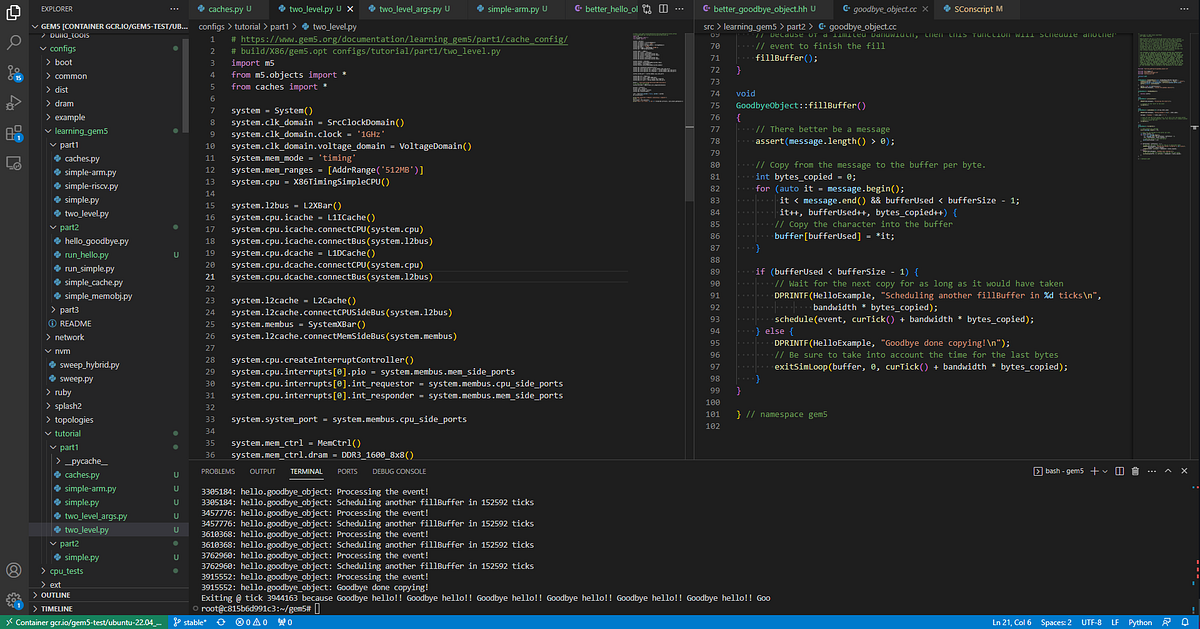Click the two_level.py editor minimap
The width and height of the screenshot is (1200, 629).
tap(656, 65)
